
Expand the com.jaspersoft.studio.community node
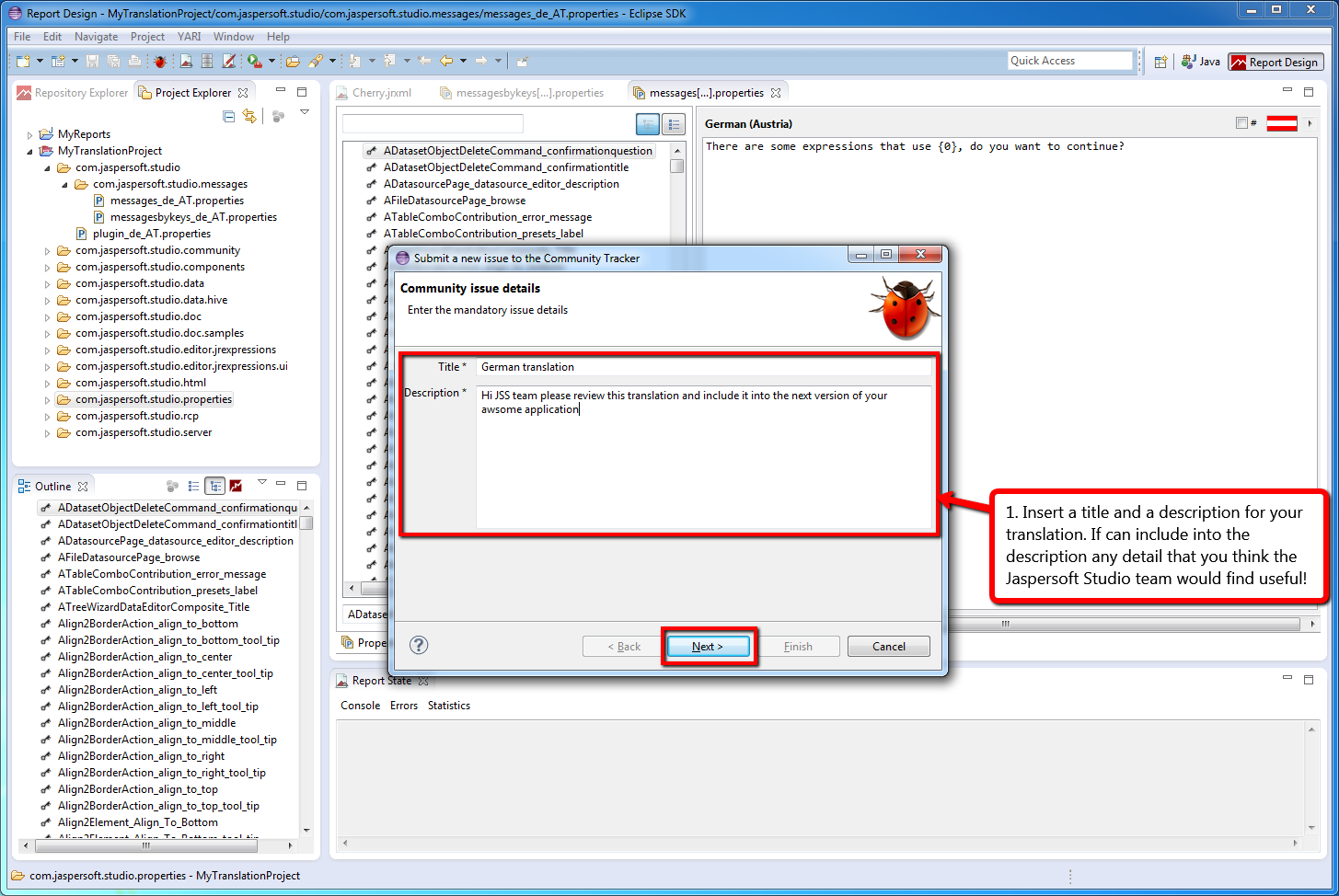48,249
